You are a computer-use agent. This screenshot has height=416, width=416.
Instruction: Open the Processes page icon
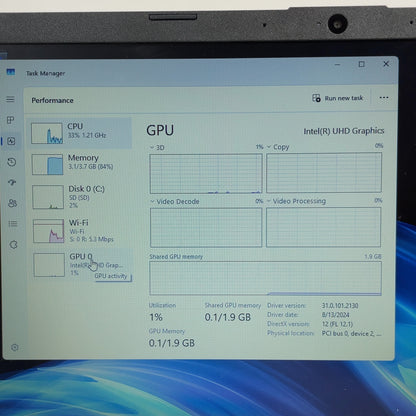11,120
